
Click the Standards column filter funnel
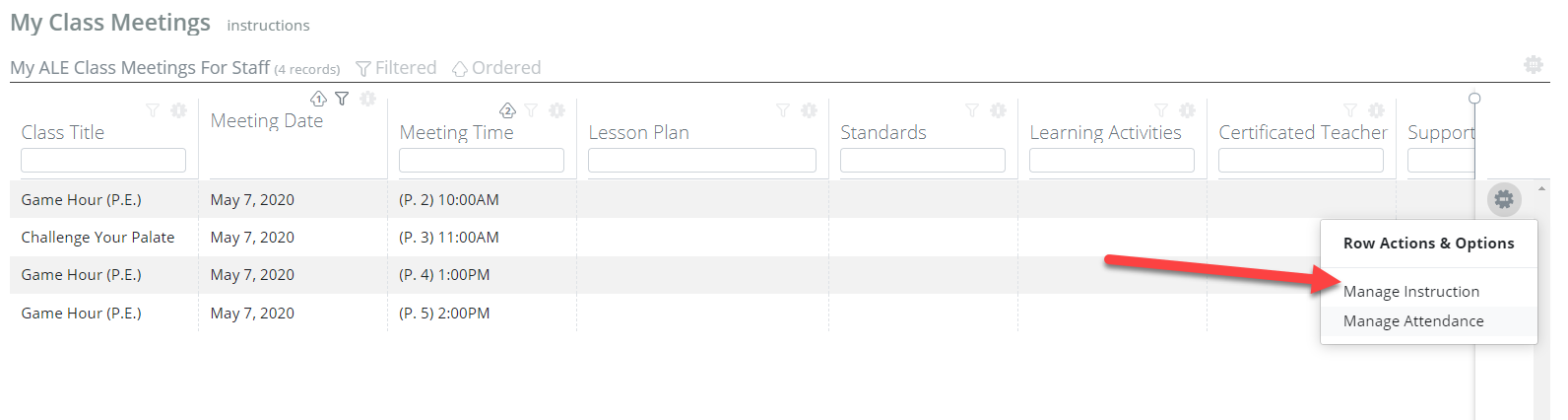pyautogui.click(x=971, y=110)
